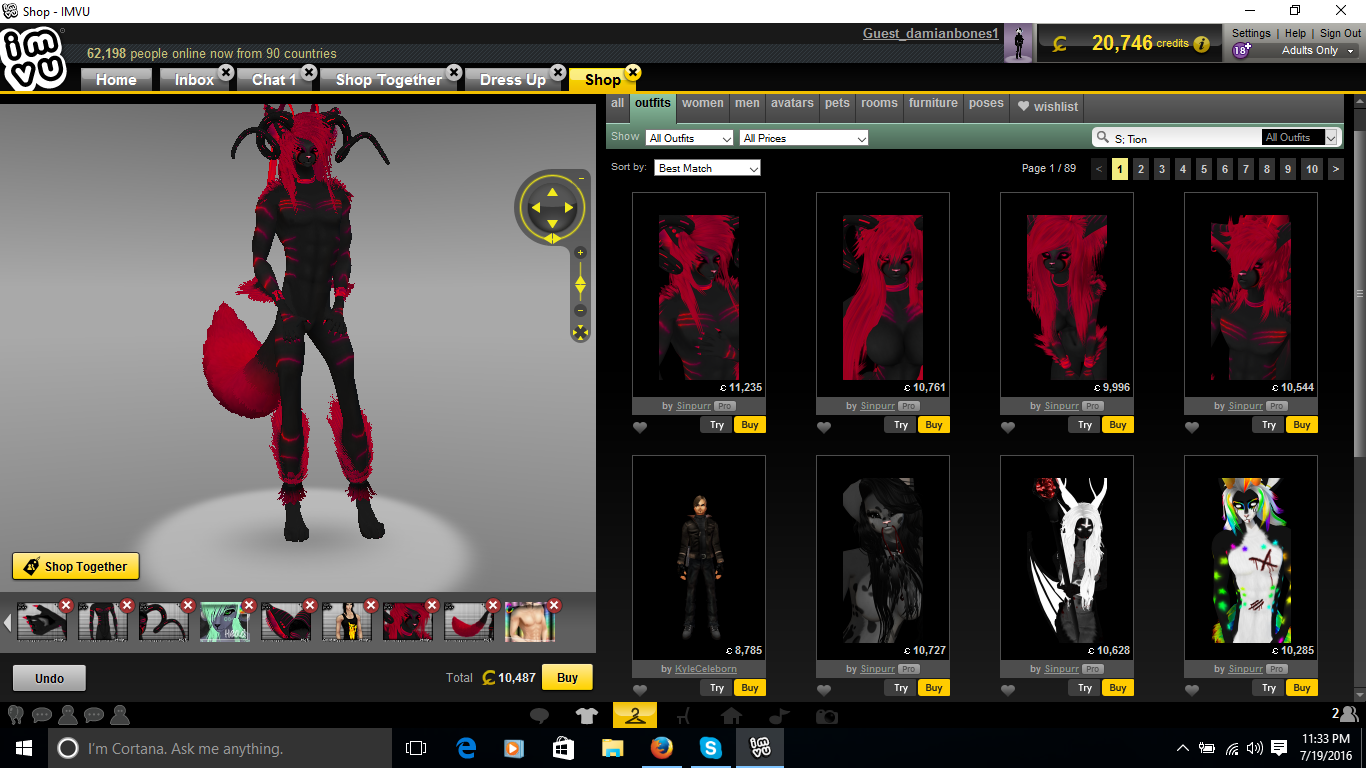Open the wishlist tab

click(x=1048, y=106)
